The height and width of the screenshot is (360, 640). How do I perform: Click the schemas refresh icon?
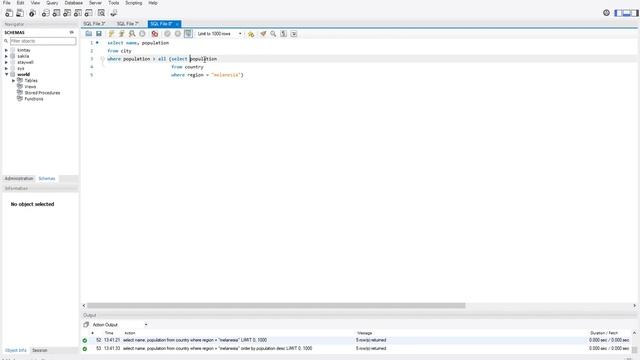[x=71, y=32]
